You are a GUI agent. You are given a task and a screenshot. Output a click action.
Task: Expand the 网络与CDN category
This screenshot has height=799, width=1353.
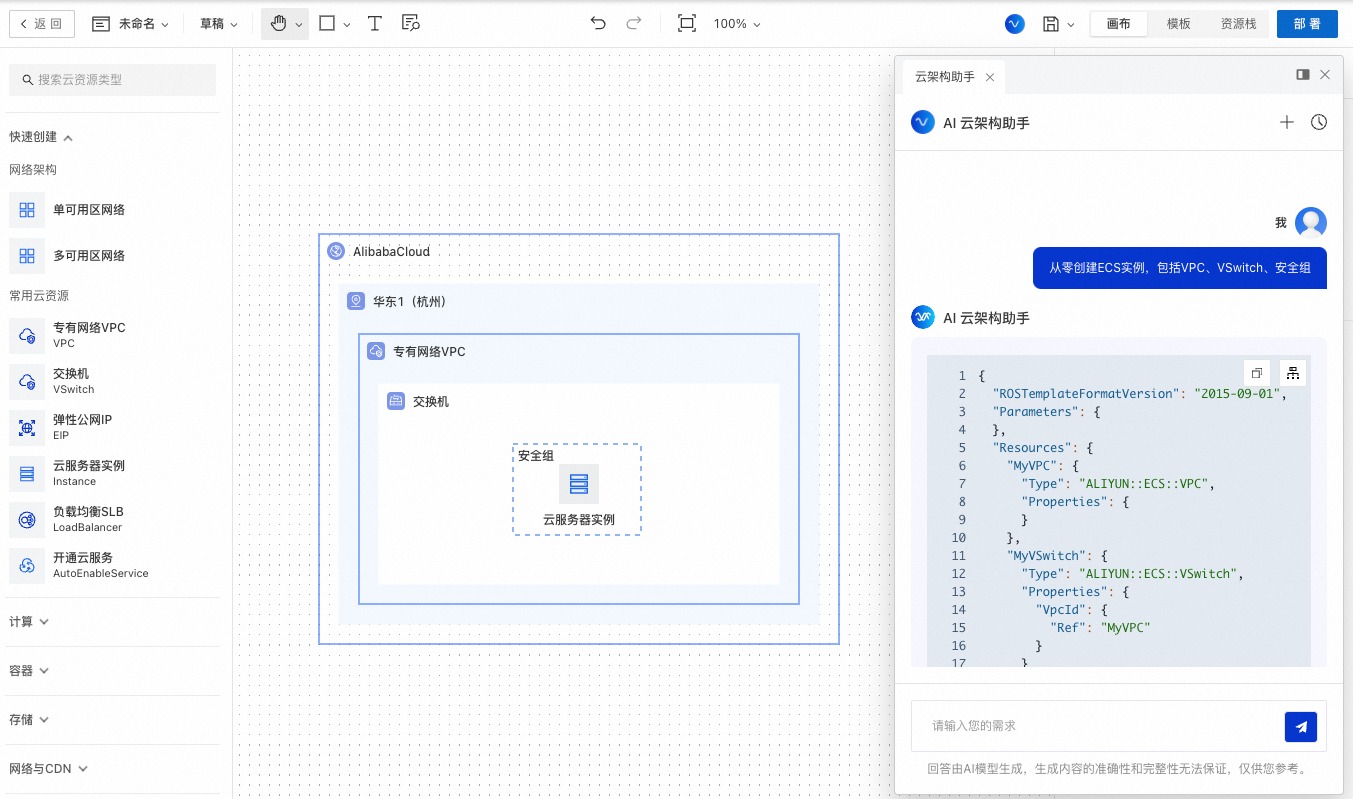coord(49,769)
